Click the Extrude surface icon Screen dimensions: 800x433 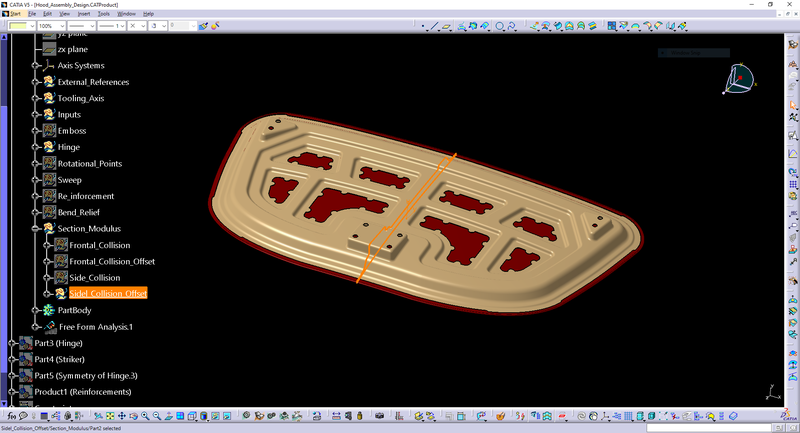(x=534, y=26)
